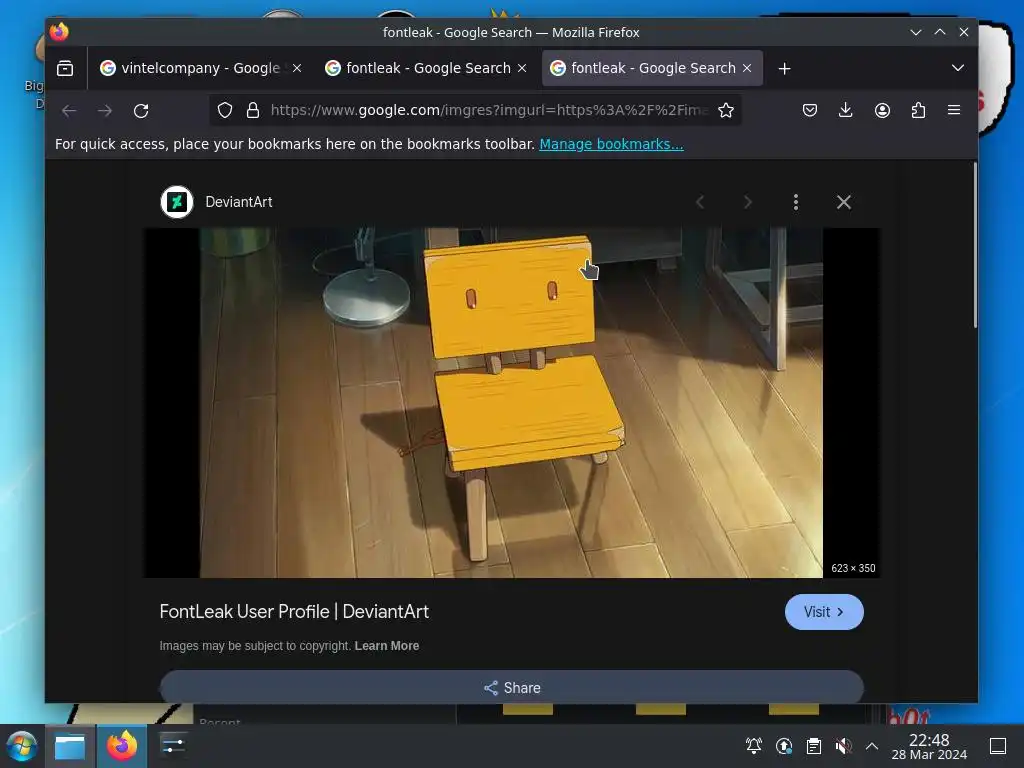Viewport: 1024px width, 768px height.
Task: Open file manager from taskbar
Action: 70,746
